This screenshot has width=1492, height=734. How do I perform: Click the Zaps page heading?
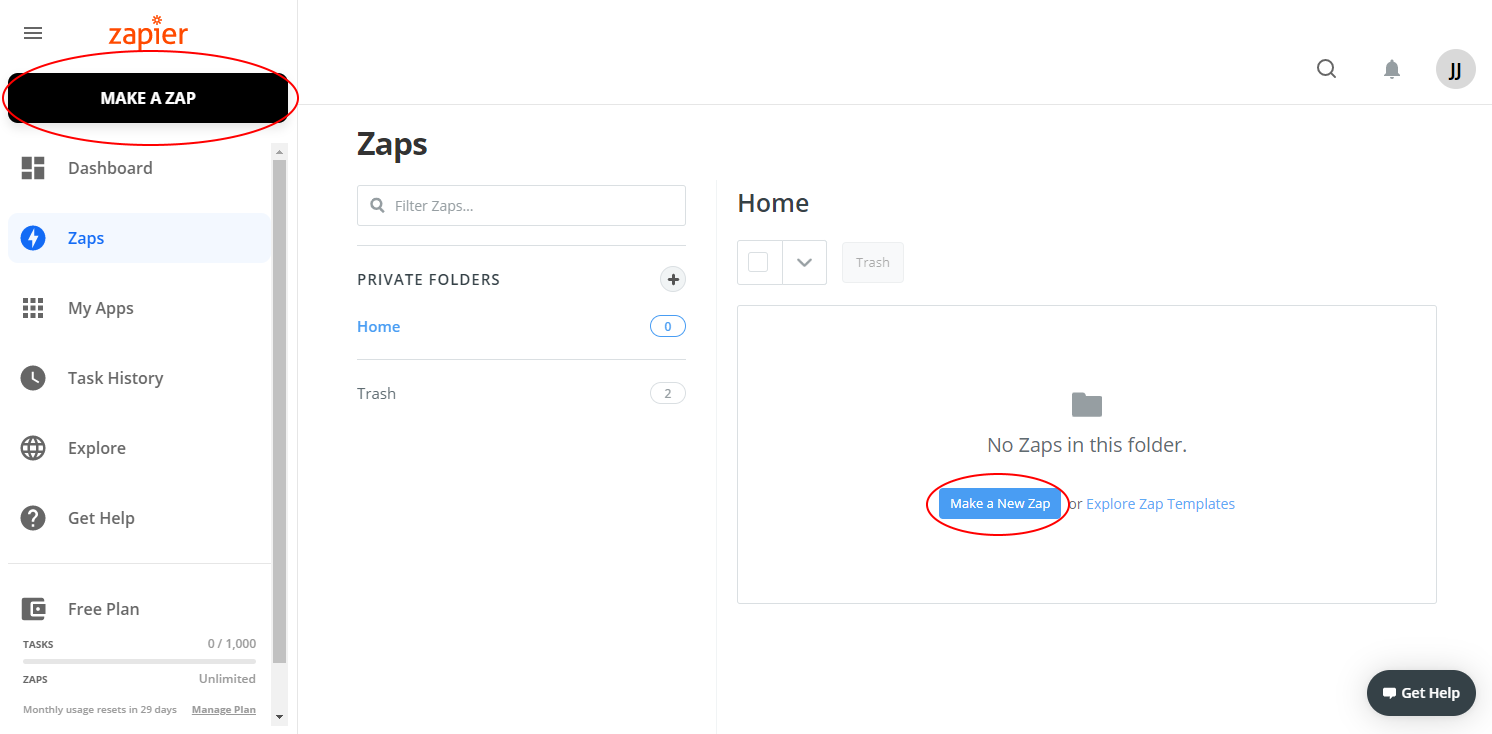coord(392,145)
